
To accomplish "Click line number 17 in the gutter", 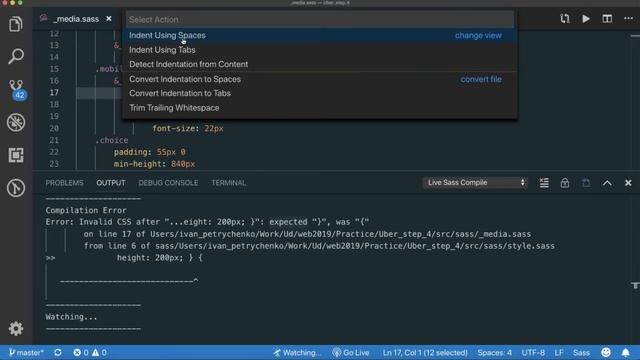I will pos(54,93).
